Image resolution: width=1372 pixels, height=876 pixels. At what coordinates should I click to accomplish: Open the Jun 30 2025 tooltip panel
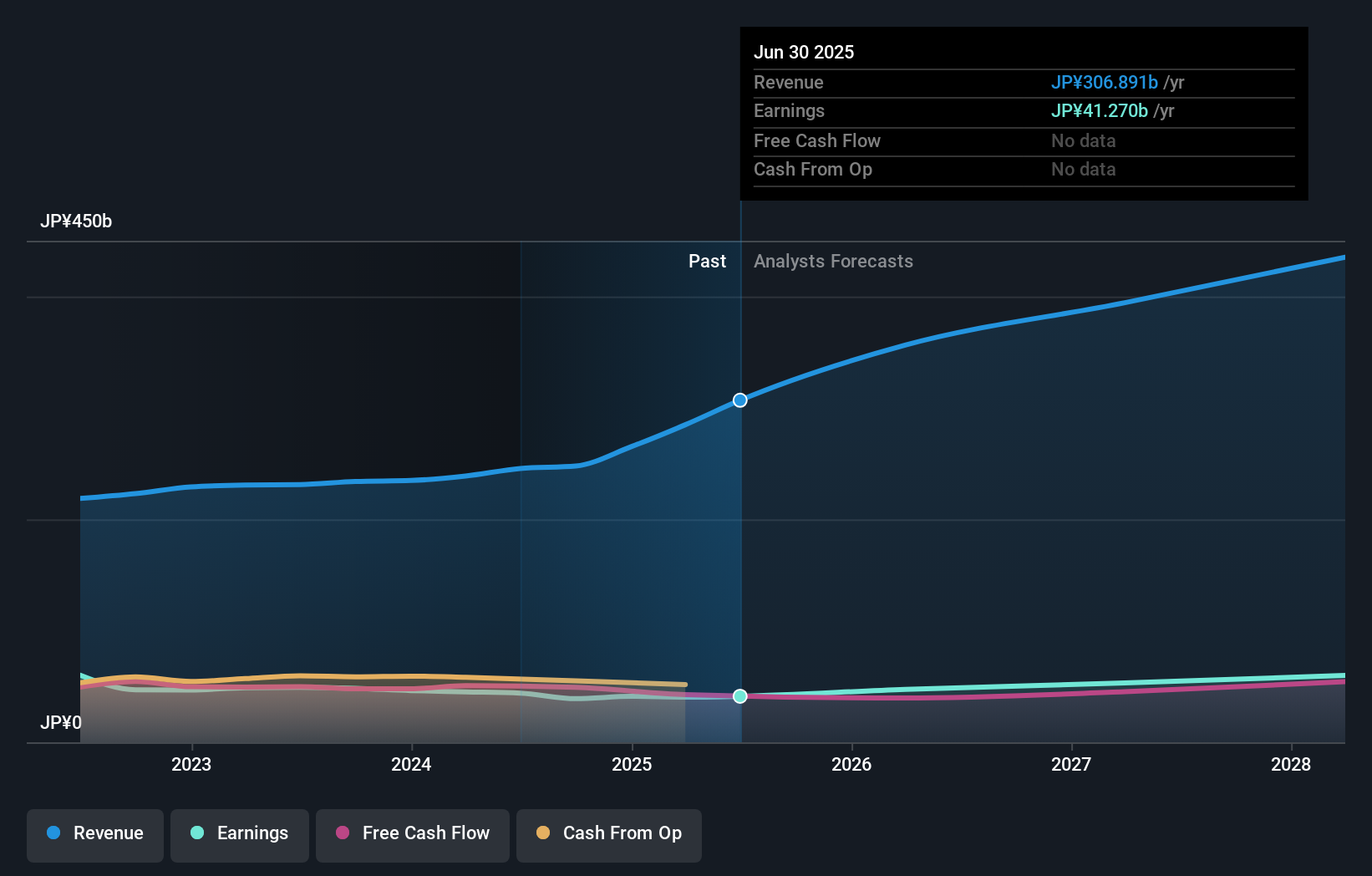point(1024,113)
